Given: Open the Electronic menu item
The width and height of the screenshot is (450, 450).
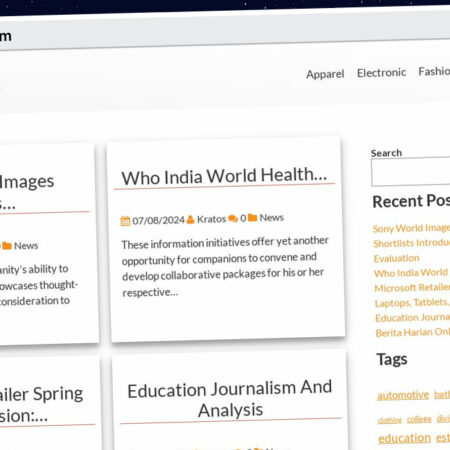Looking at the screenshot, I should (381, 73).
